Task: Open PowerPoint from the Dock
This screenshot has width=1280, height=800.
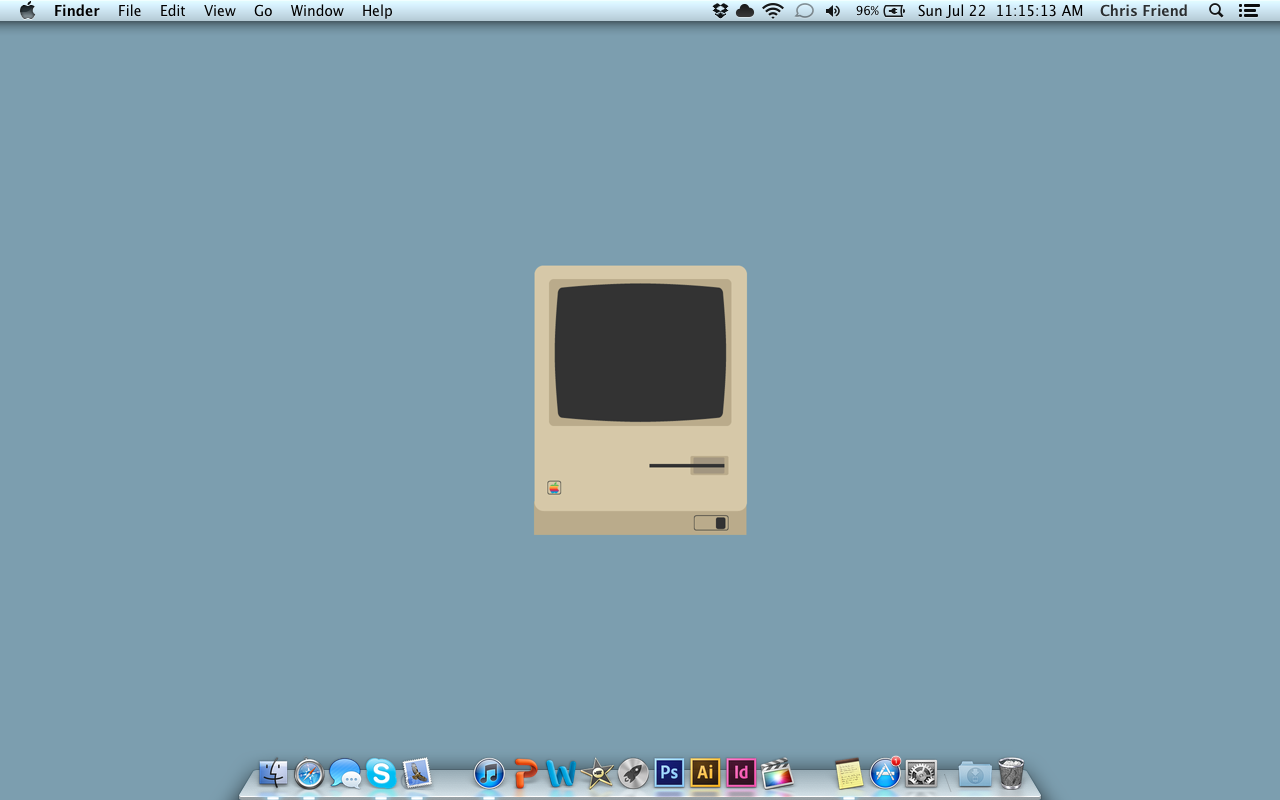Action: pos(525,773)
